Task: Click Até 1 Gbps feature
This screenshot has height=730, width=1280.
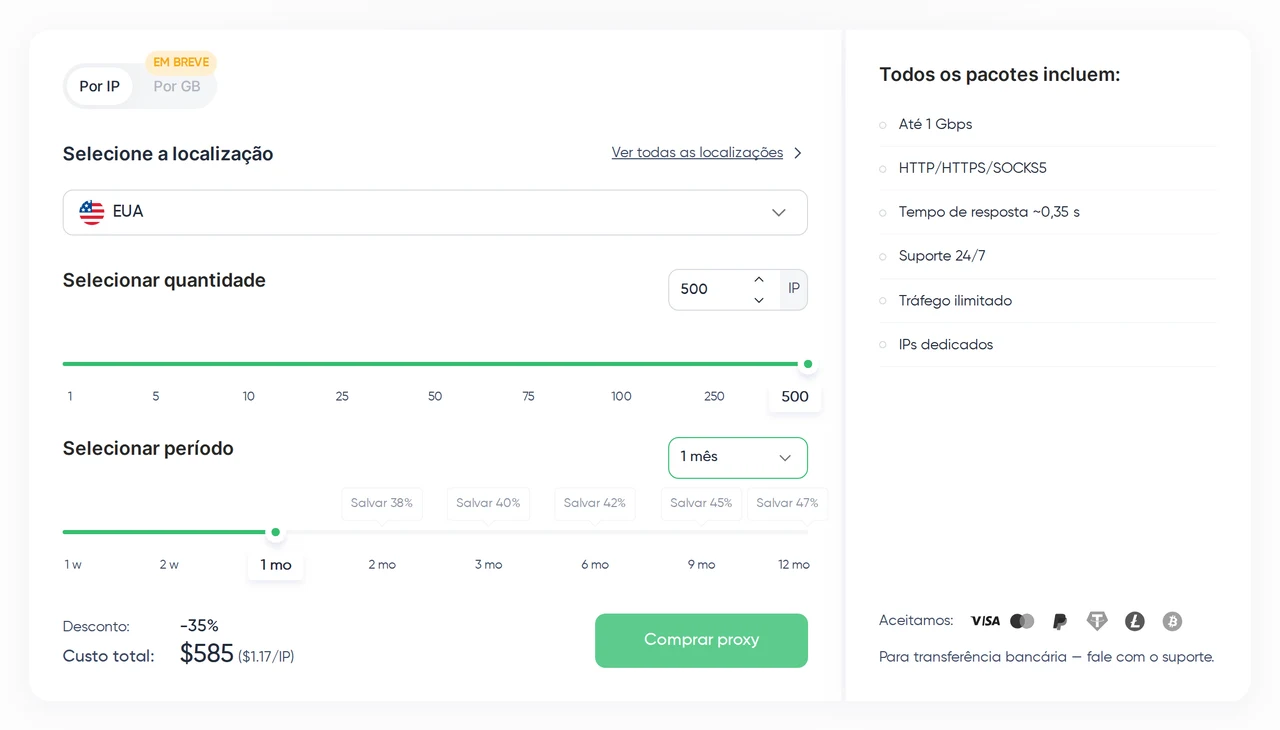Action: click(935, 124)
